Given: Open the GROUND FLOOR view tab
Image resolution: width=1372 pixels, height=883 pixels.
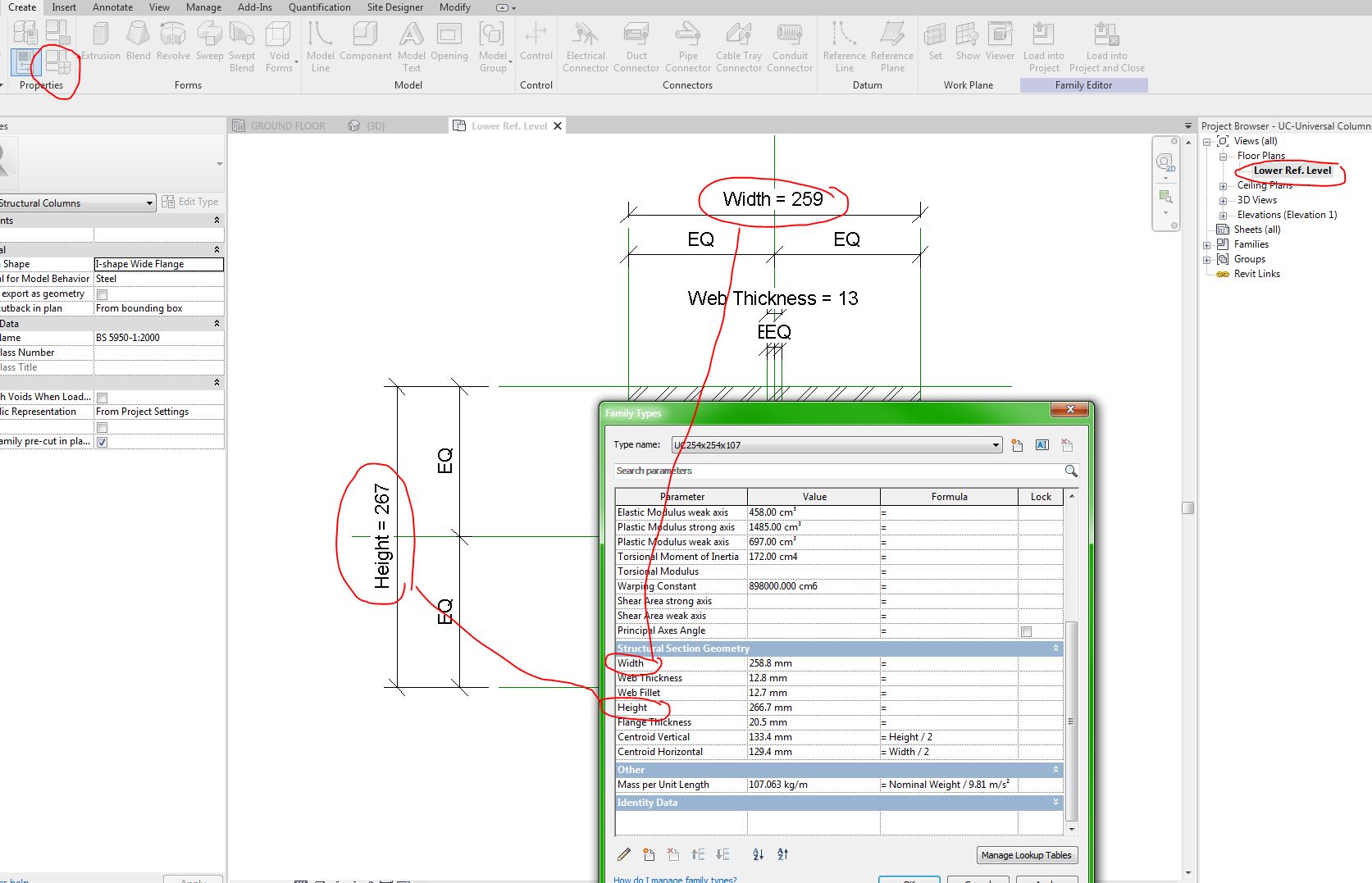Looking at the screenshot, I should [287, 125].
